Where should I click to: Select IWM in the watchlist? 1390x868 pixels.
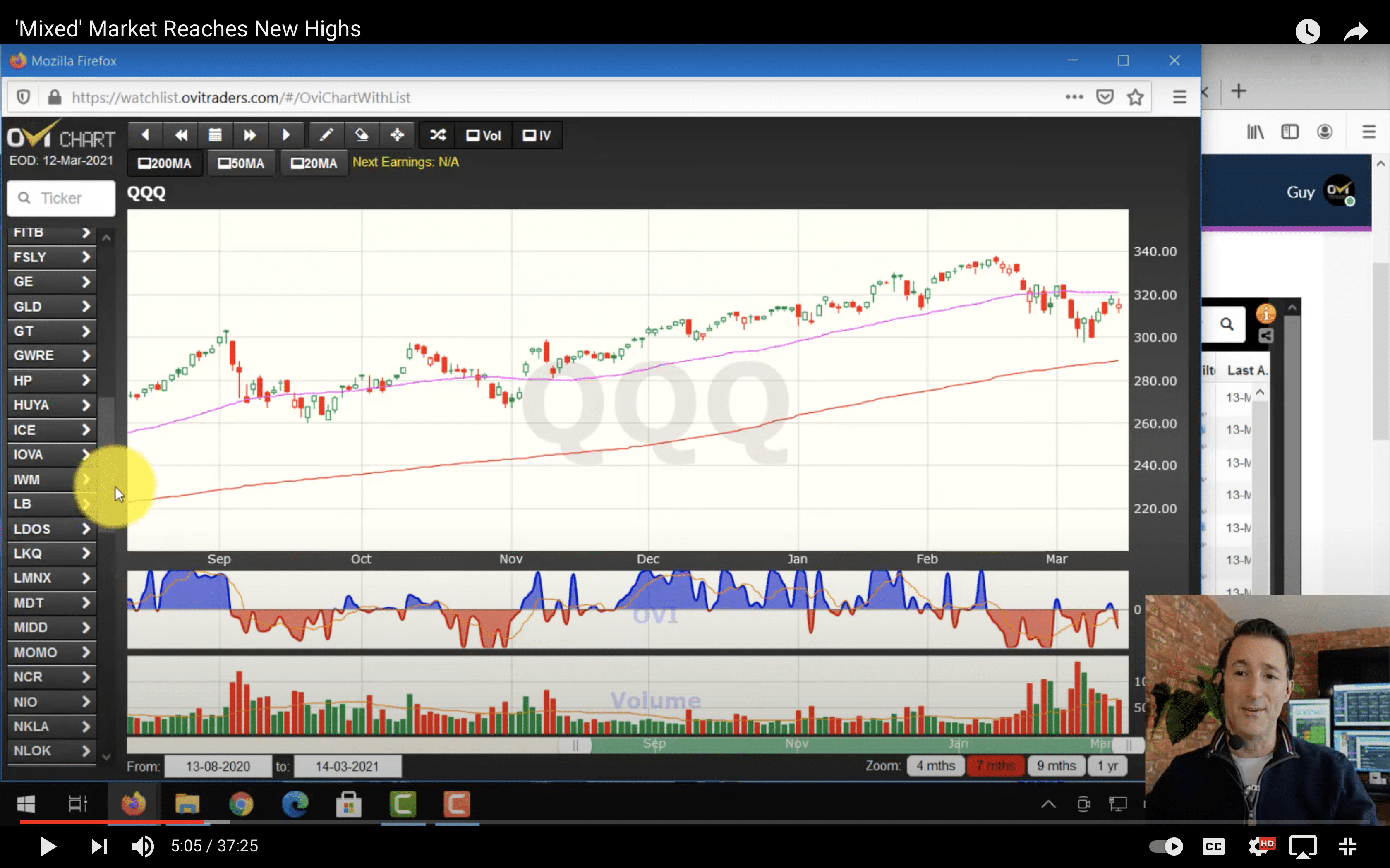52,480
